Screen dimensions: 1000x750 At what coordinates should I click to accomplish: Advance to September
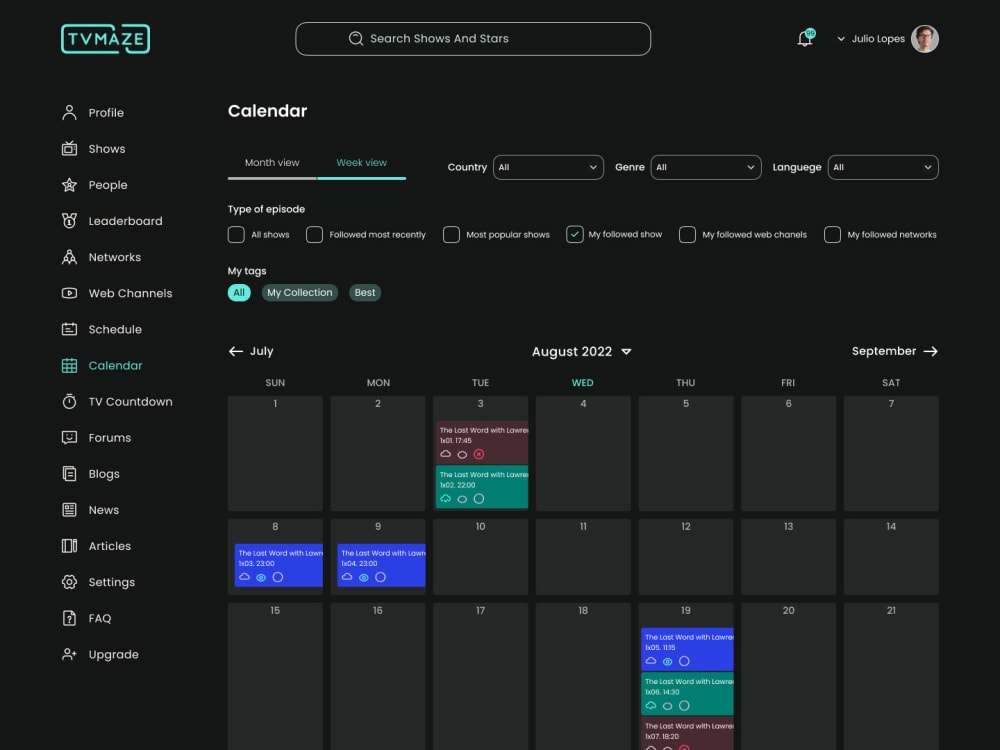[x=895, y=351]
